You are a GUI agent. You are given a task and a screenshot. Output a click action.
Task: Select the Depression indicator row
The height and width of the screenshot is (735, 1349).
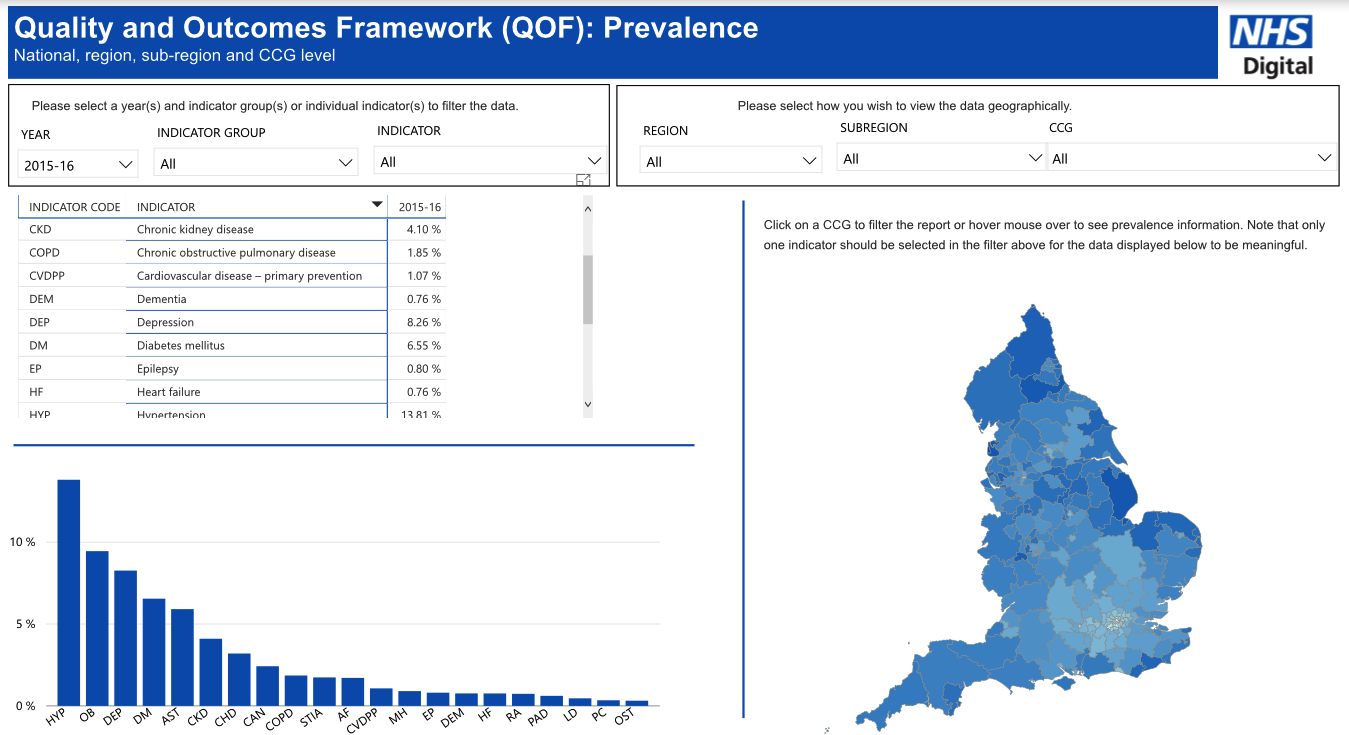[200, 322]
